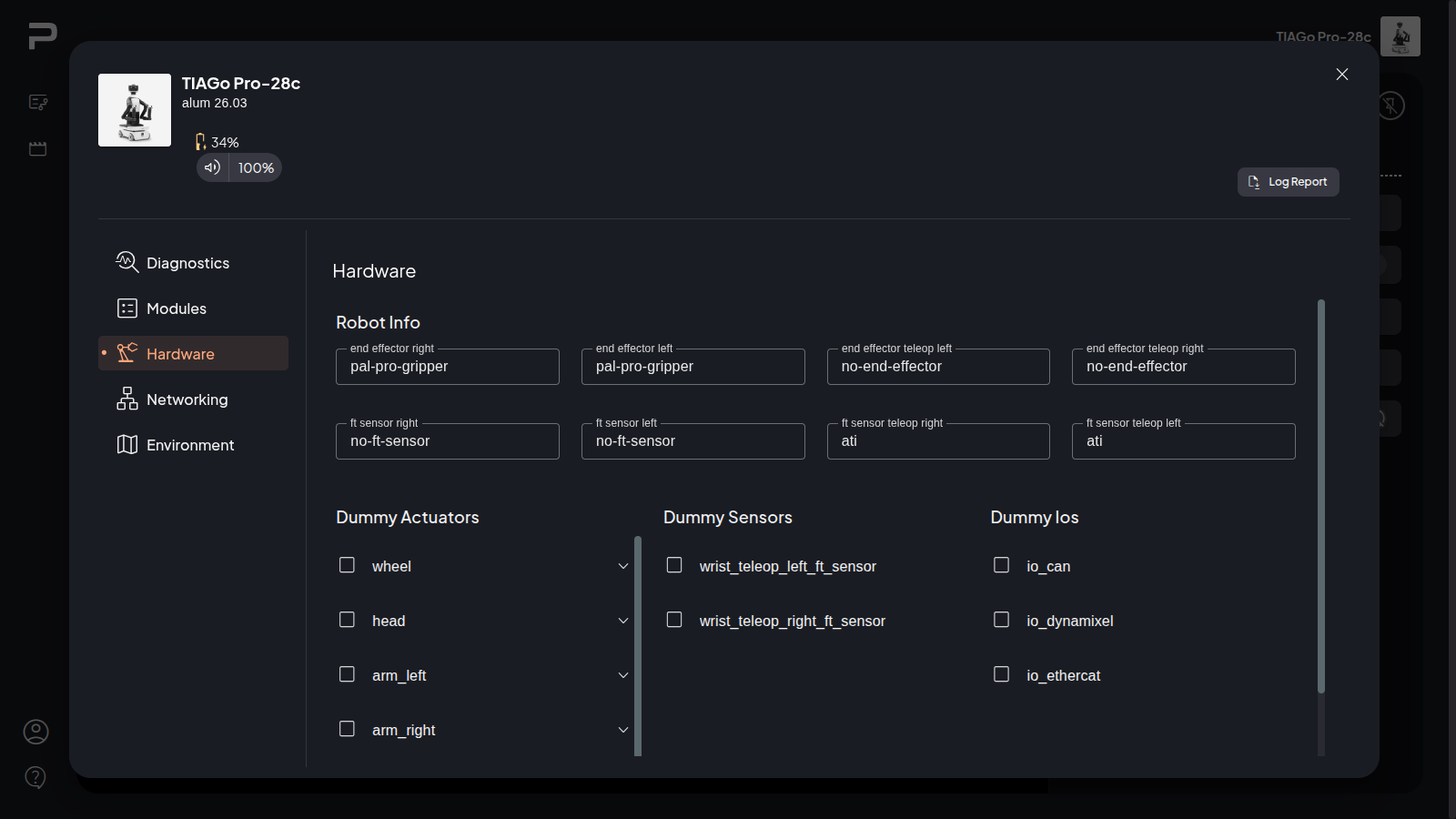Check the wrist_teleop_right_ft_sensor box
Image resolution: width=1456 pixels, height=819 pixels.
tap(674, 620)
